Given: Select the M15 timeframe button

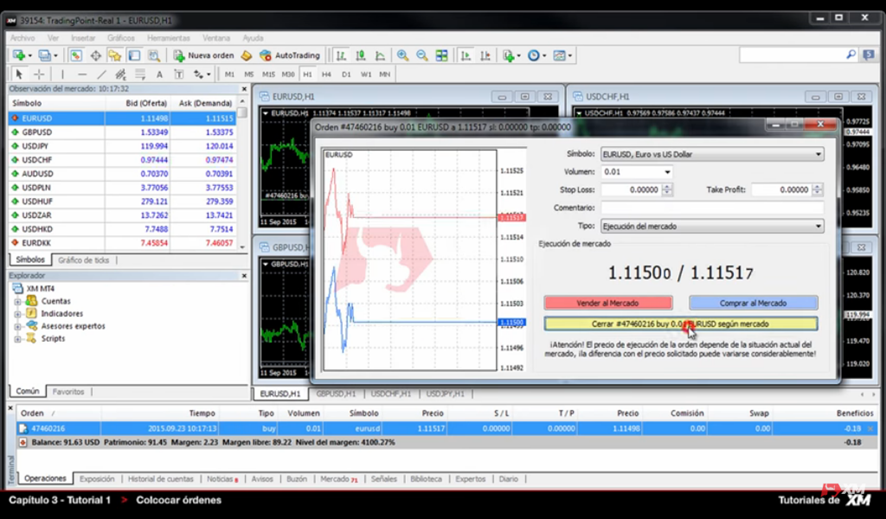Looking at the screenshot, I should point(268,74).
